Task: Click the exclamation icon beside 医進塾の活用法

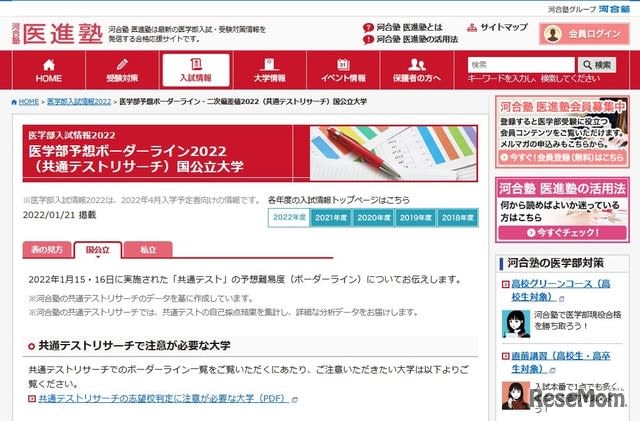Action: pyautogui.click(x=368, y=40)
